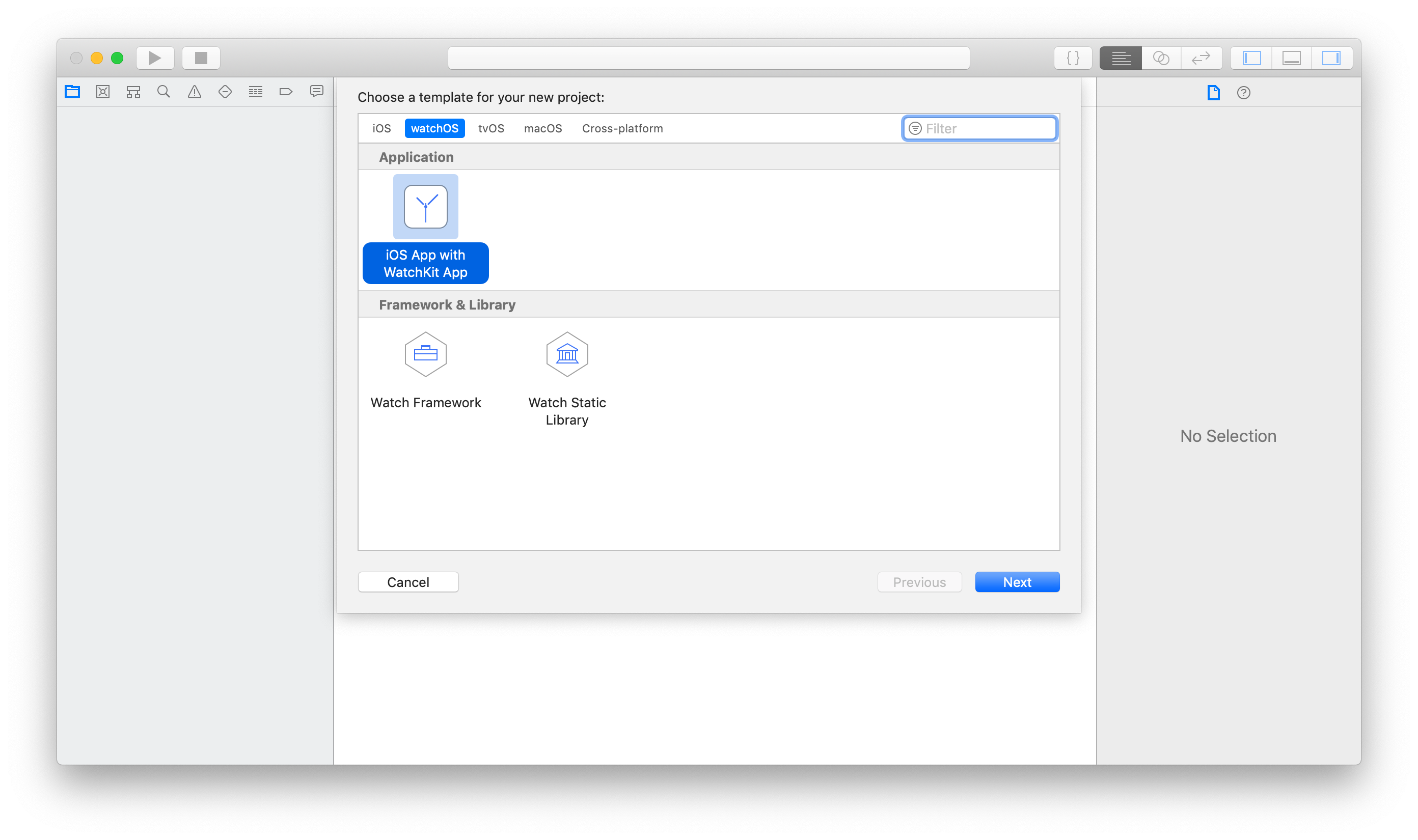The width and height of the screenshot is (1418, 840).
Task: Toggle the Navigator panel visibility
Action: point(1251,58)
